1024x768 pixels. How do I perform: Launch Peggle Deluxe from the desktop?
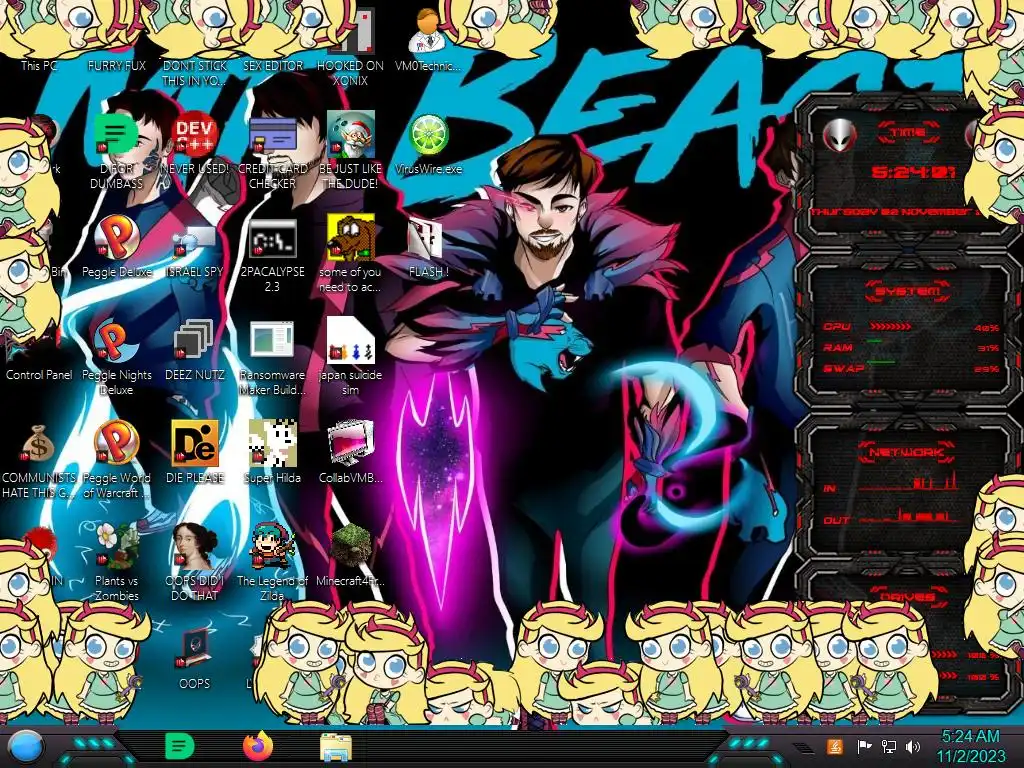tap(116, 247)
